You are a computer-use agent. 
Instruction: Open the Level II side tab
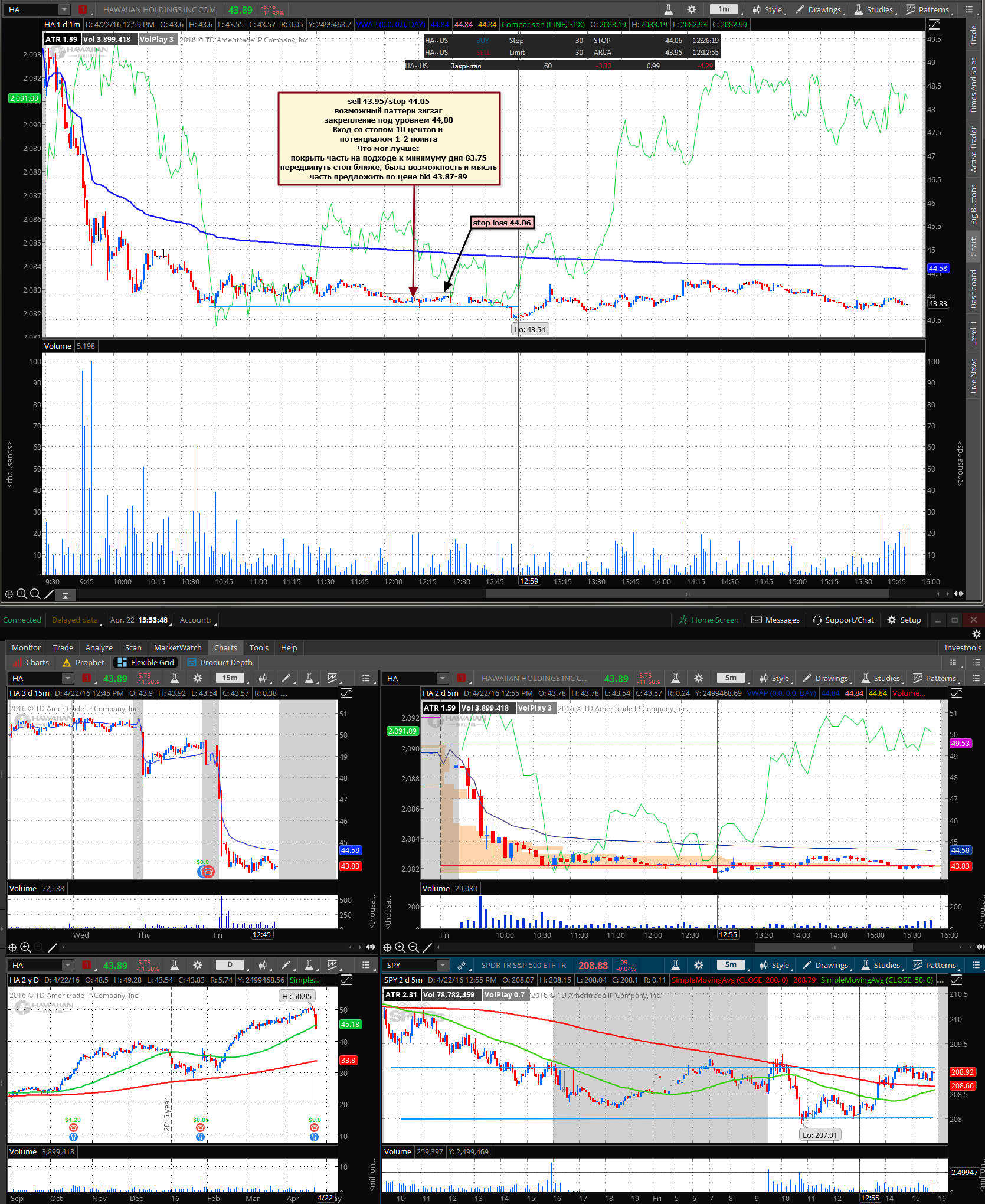973,333
